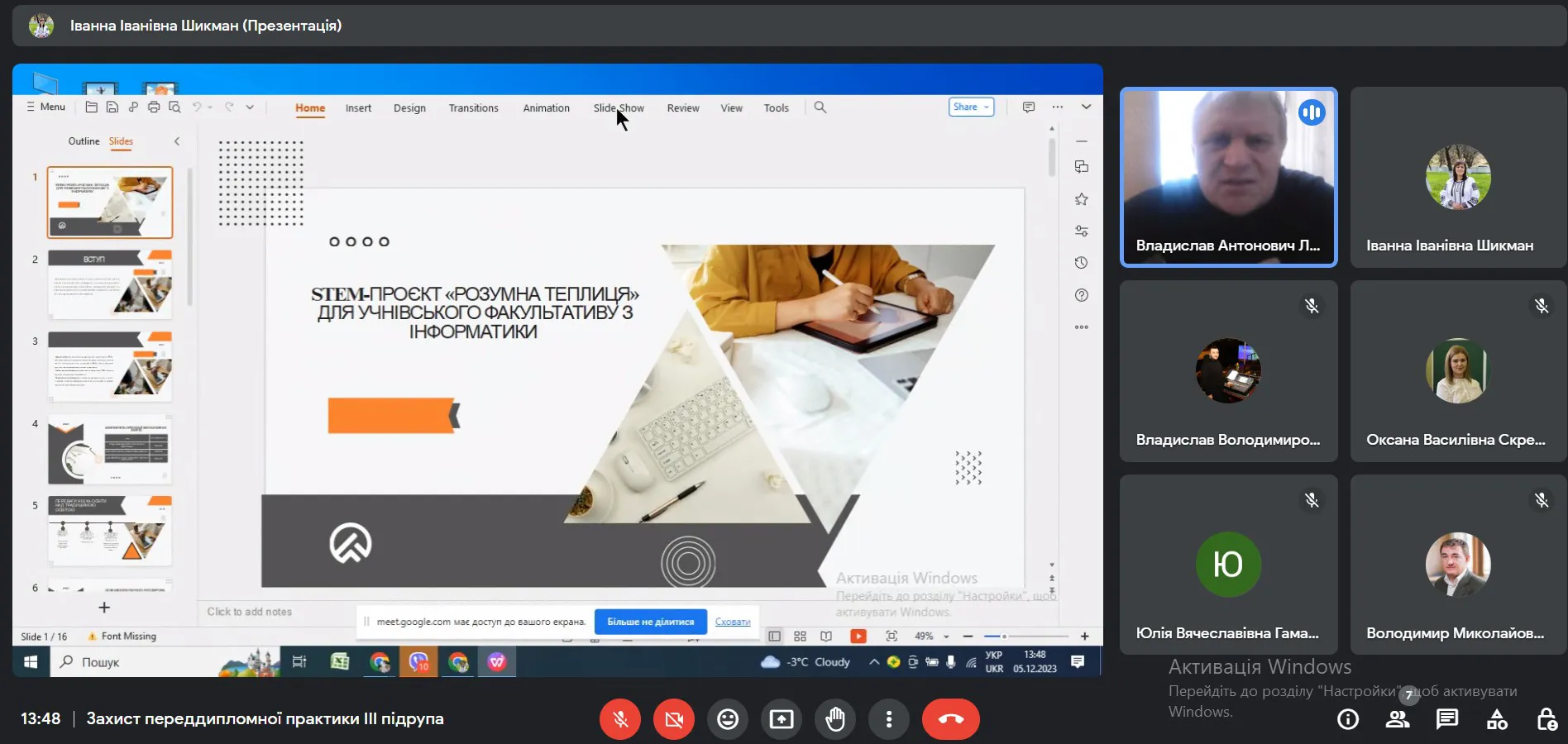Open the history clock icon in right sidebar
1568x744 pixels.
[1081, 263]
